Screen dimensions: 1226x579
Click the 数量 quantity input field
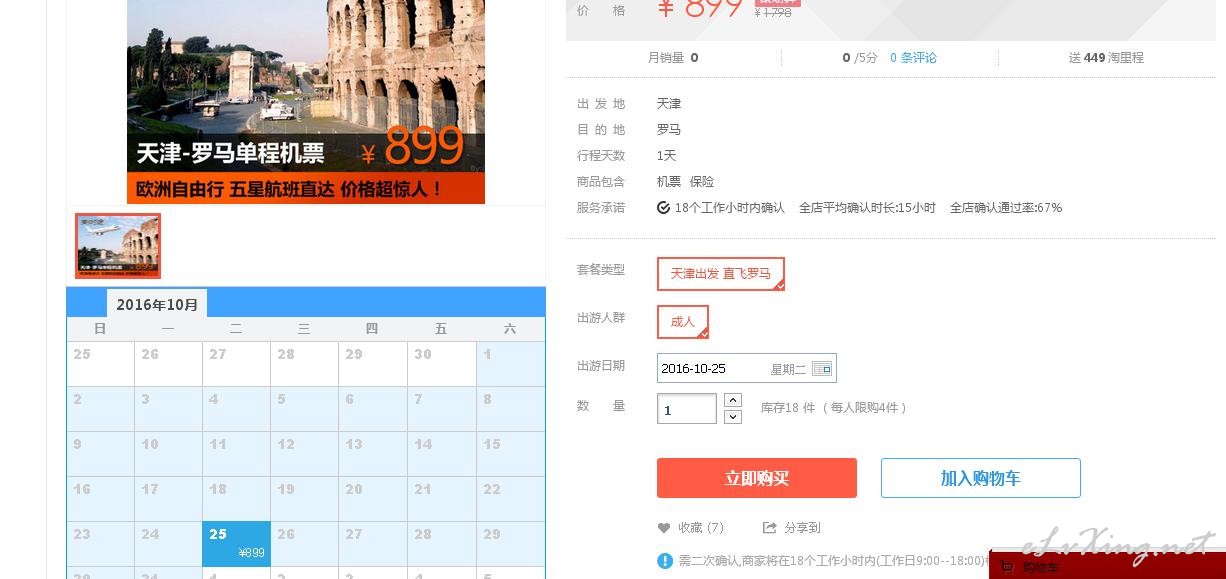687,408
